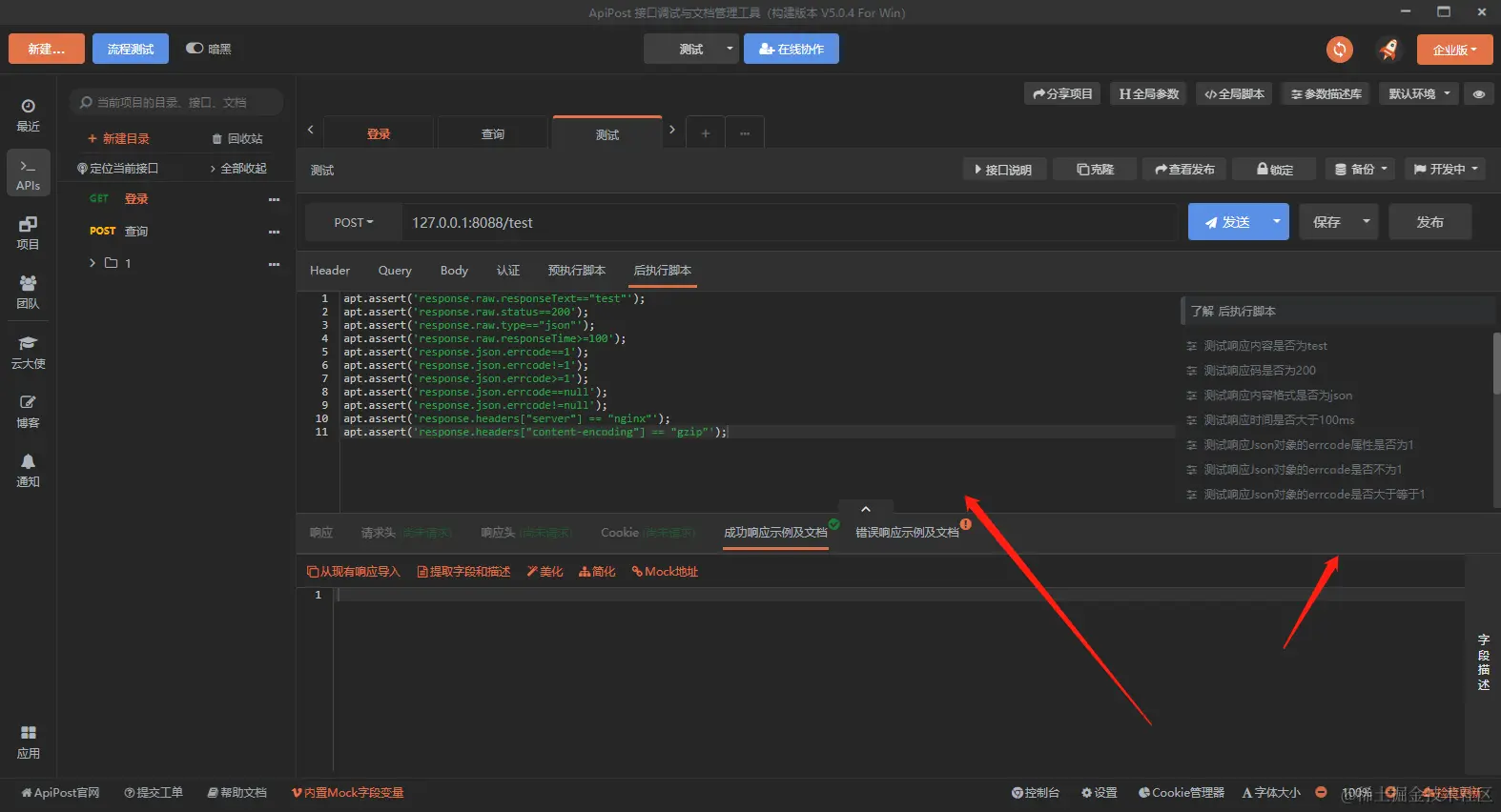
Task: Open the Body tab
Action: 454,271
